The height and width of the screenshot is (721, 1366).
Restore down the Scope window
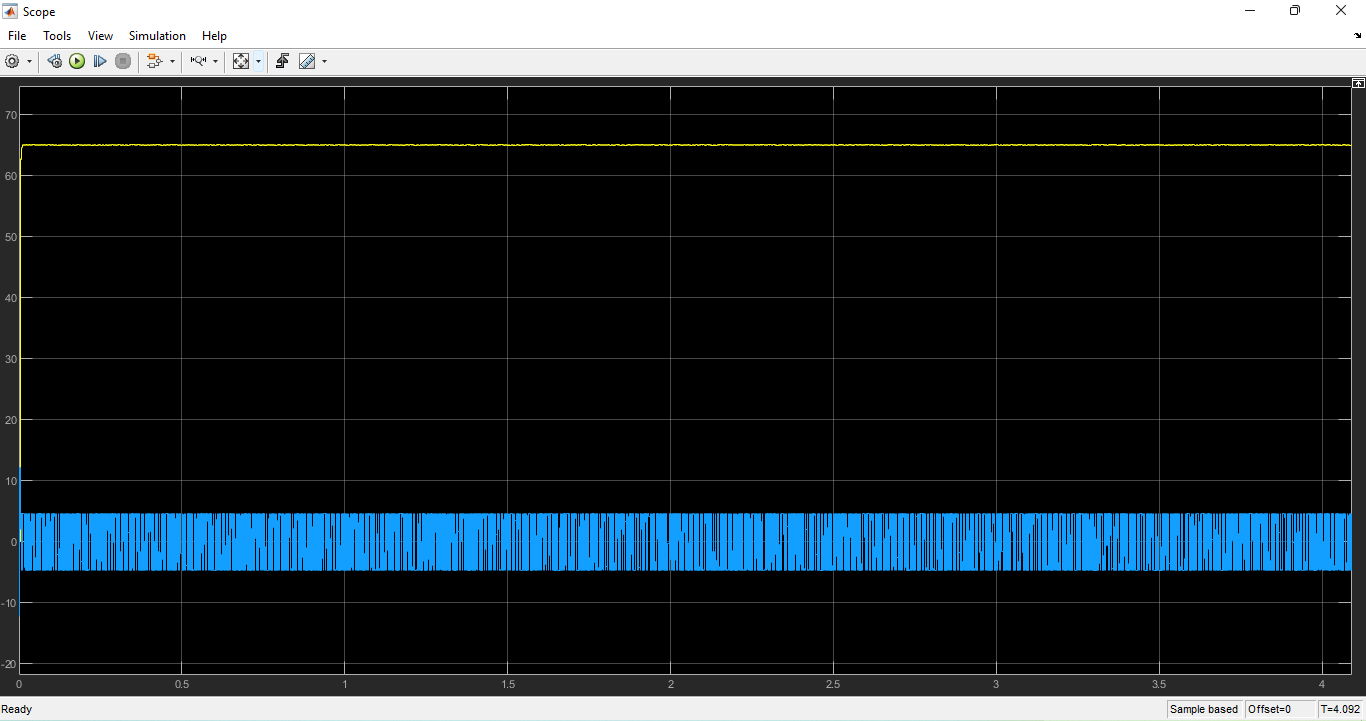coord(1295,11)
